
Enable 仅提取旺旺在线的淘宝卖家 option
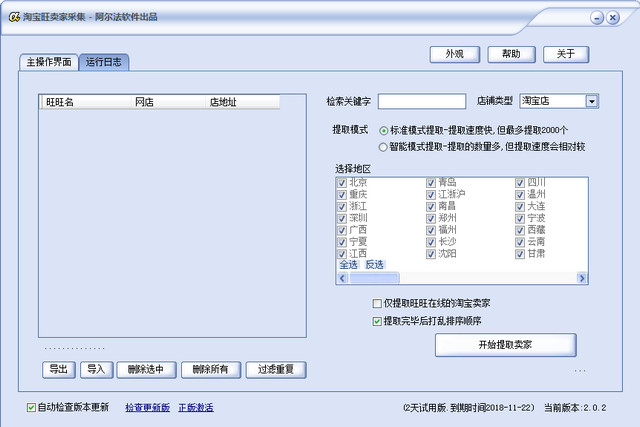tap(376, 303)
